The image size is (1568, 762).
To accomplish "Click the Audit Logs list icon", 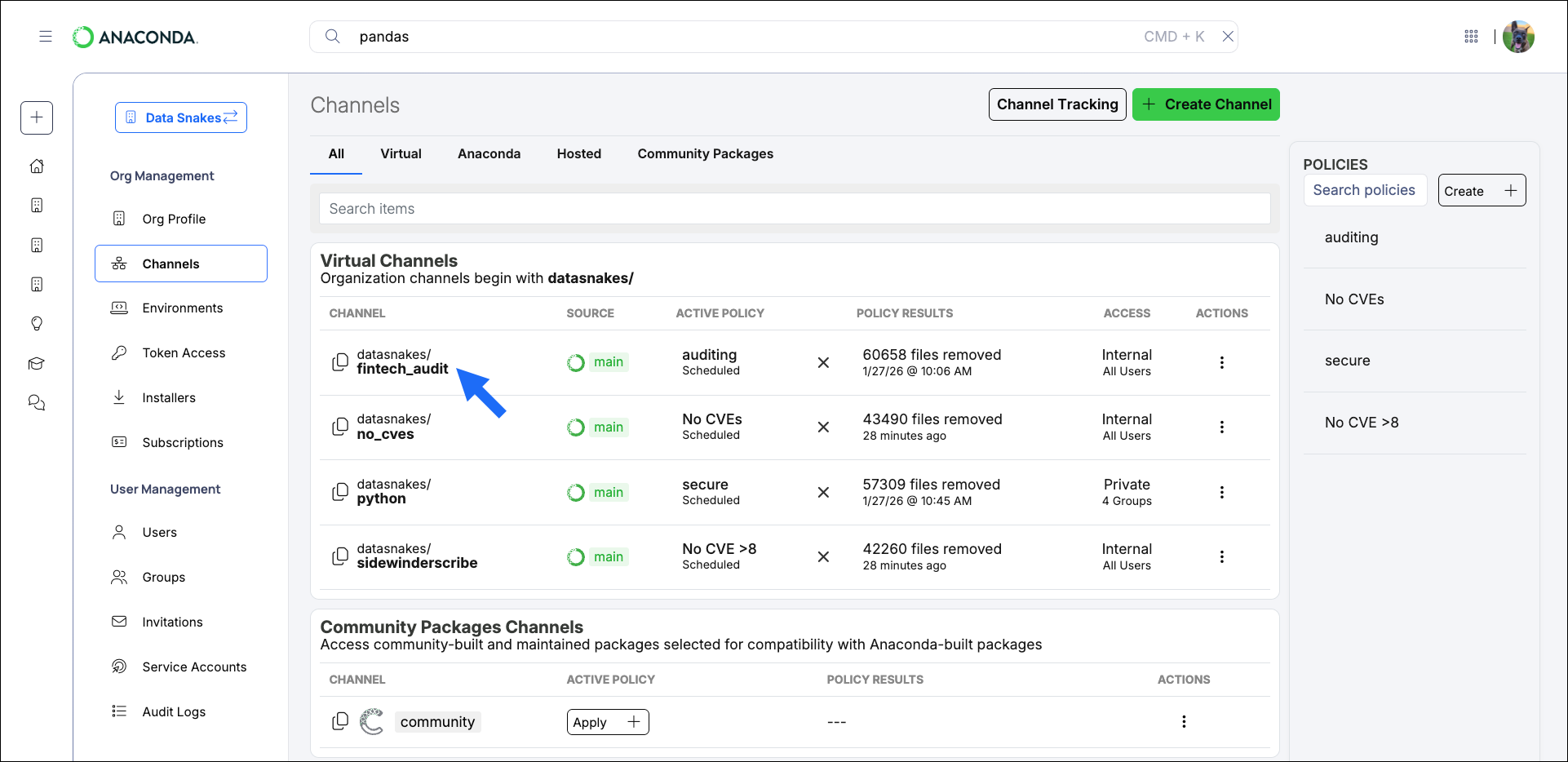I will tap(120, 711).
